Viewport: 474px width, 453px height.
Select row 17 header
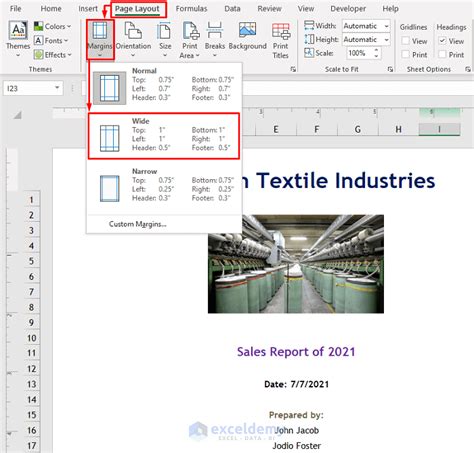tap(32, 445)
